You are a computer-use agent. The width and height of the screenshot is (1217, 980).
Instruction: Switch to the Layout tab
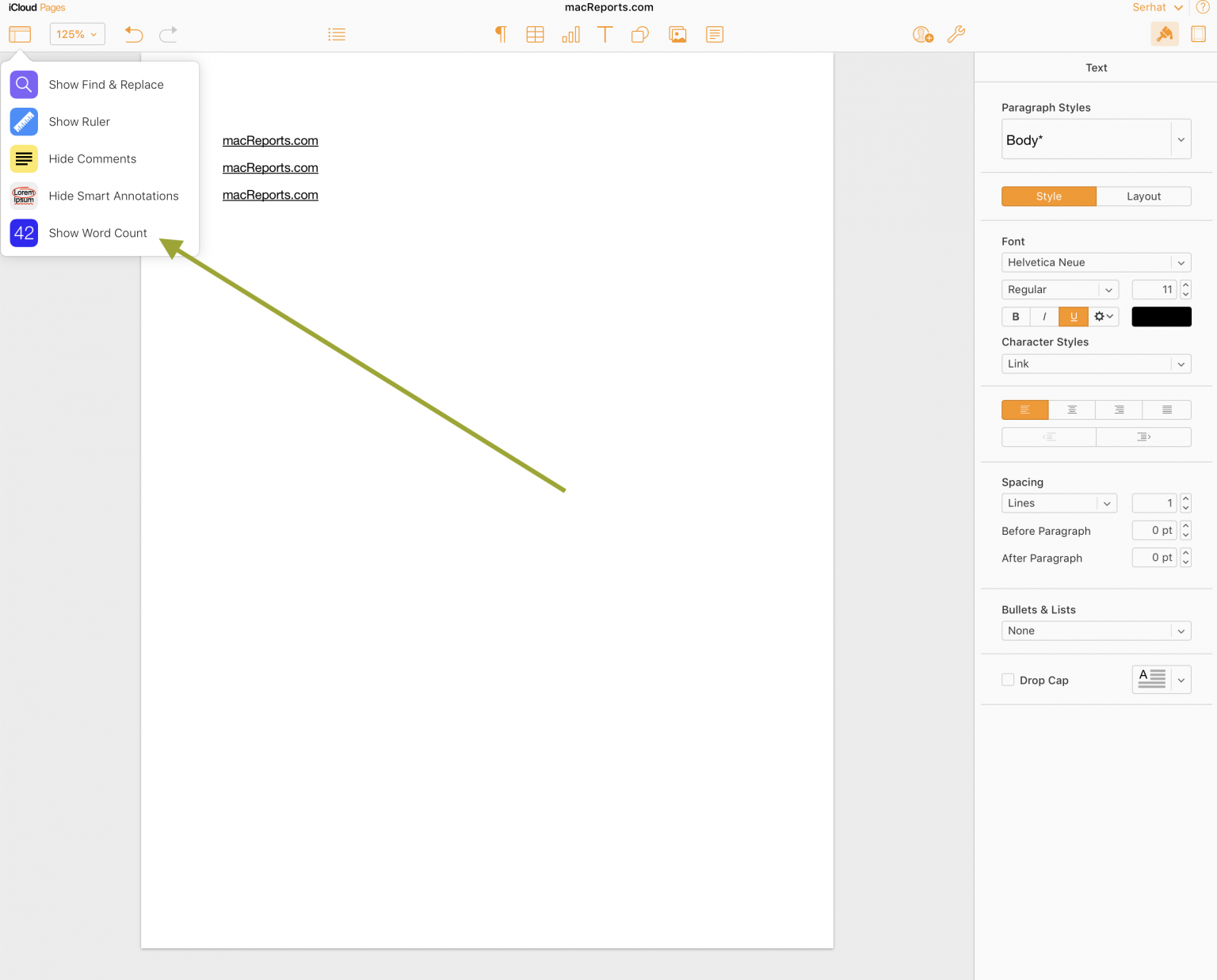click(1143, 196)
